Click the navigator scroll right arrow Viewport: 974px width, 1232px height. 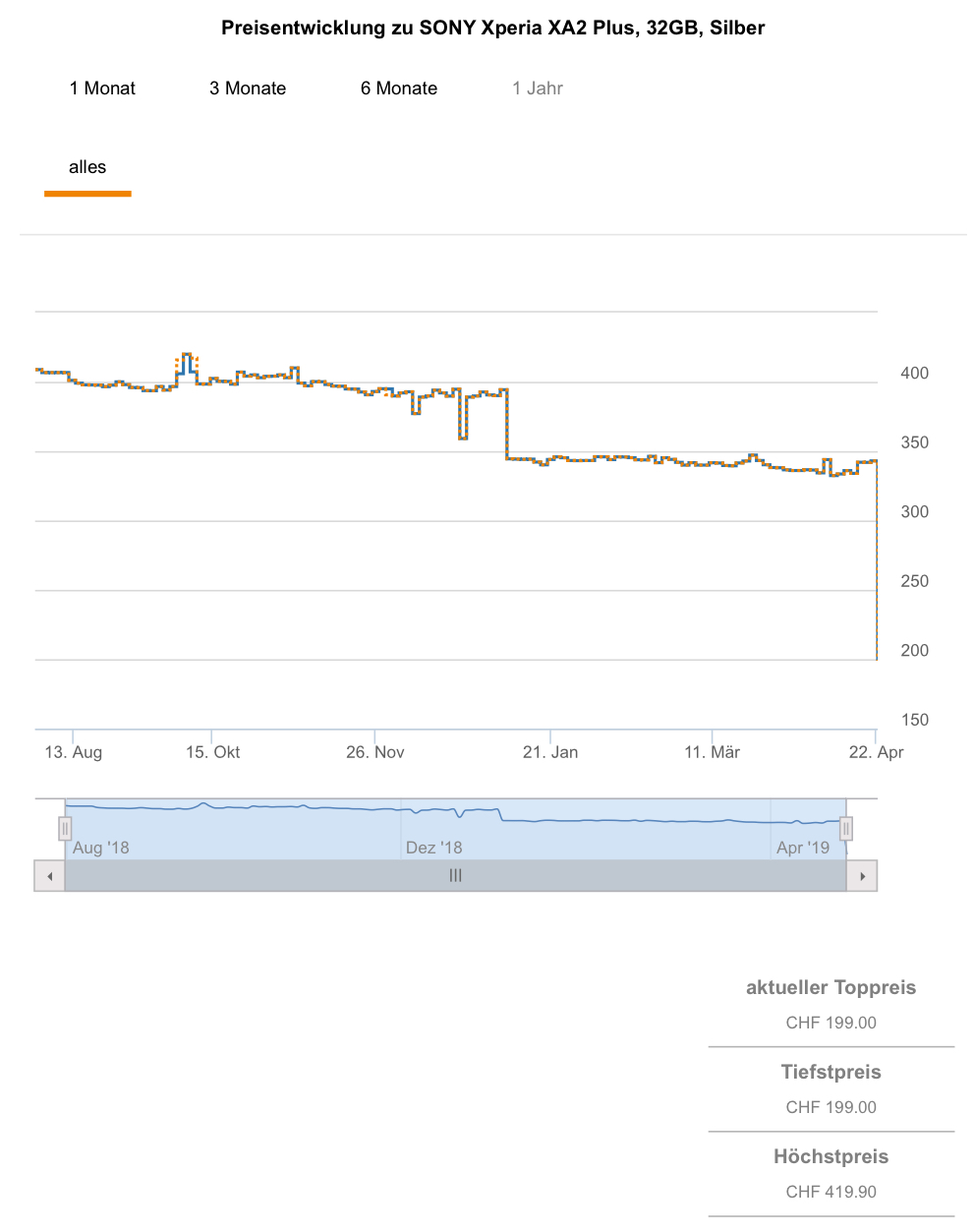point(862,876)
